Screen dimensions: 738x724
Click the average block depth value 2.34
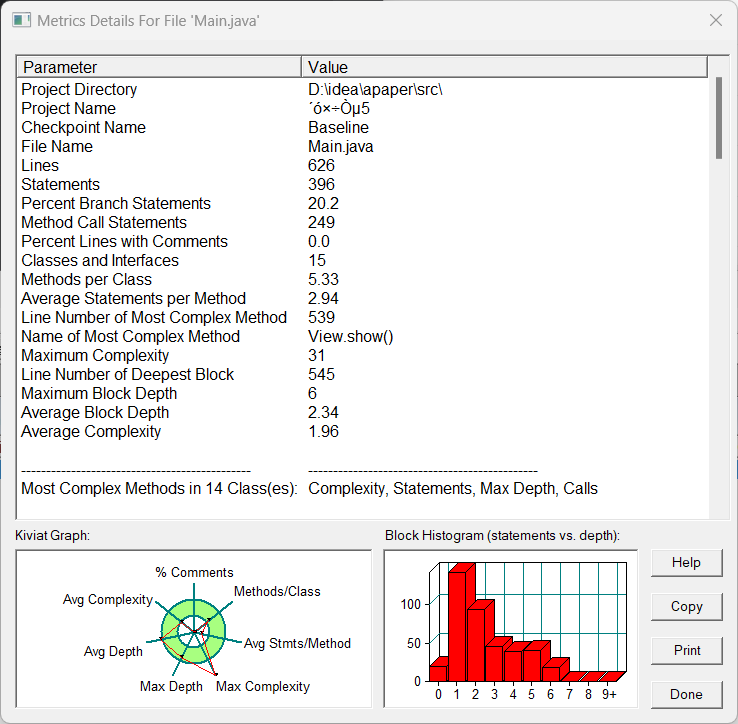point(323,412)
